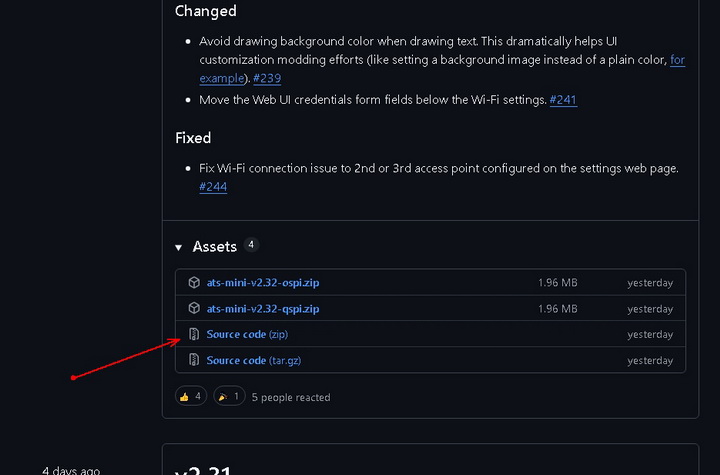Click the thumbs-up emoji reaction icon
Screen dimensions: 720x475
[184, 397]
